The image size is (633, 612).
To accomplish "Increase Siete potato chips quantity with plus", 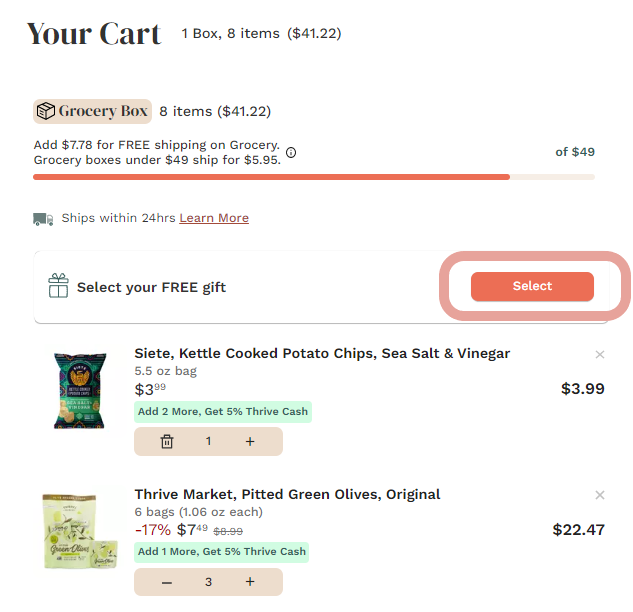I will pyautogui.click(x=250, y=441).
